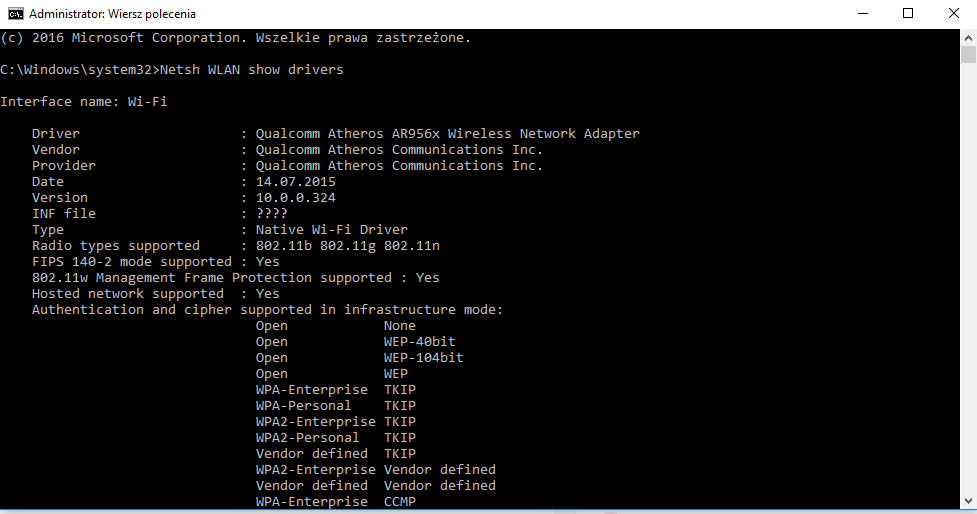Open the Command Prompt system menu icon

click(x=15, y=14)
